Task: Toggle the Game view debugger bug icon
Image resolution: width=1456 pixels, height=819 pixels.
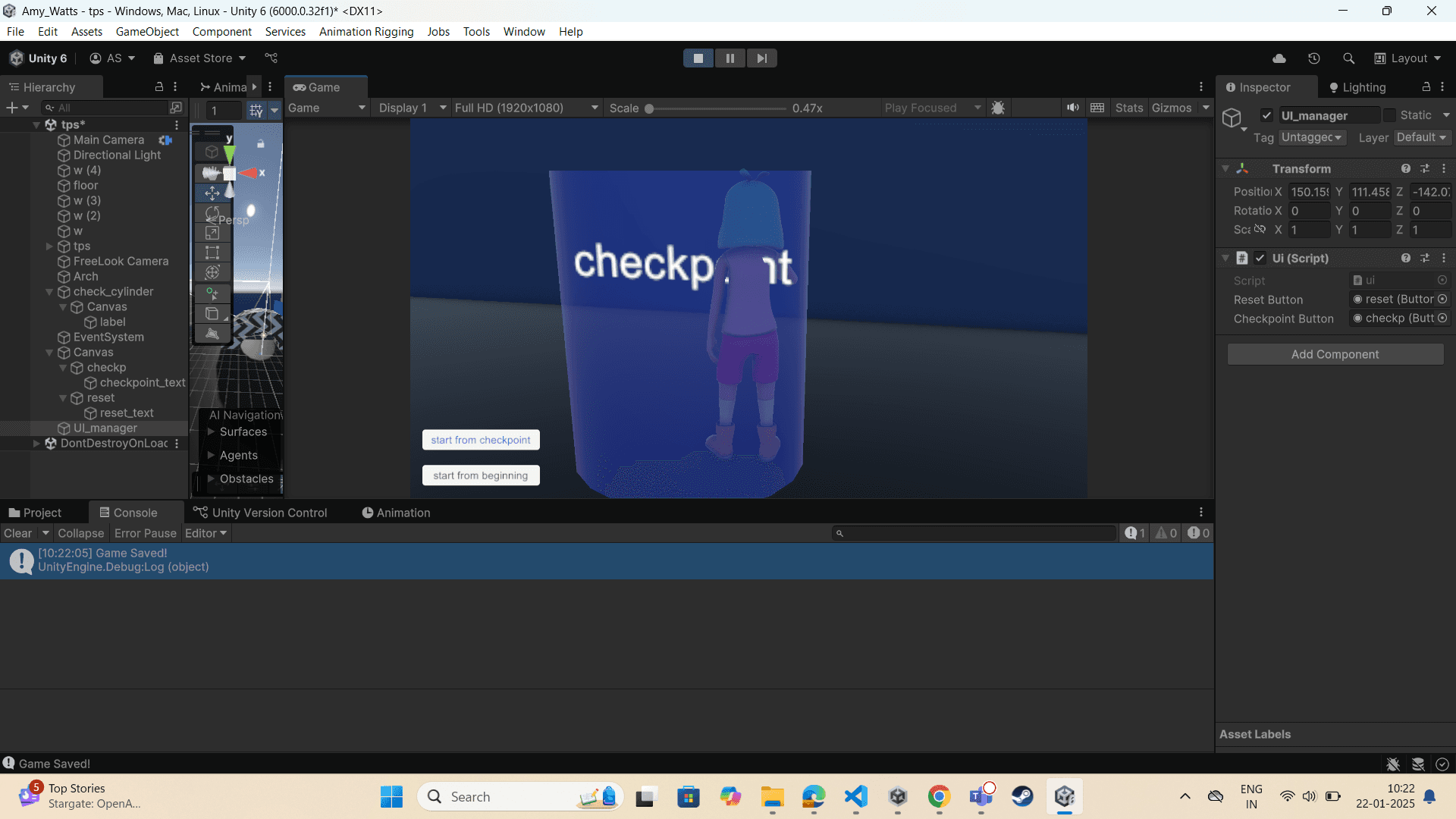Action: (998, 108)
